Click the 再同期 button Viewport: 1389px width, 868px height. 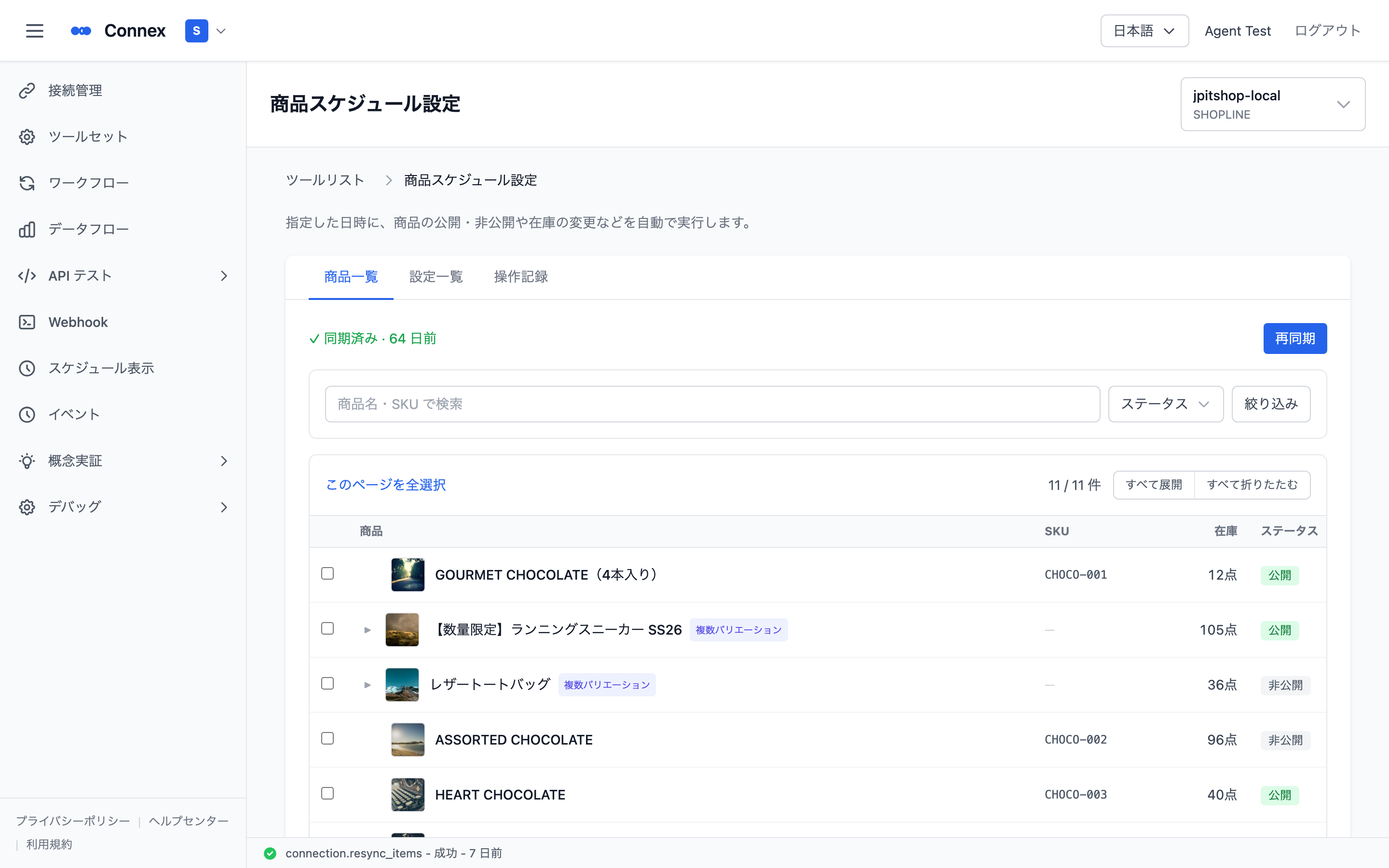coord(1295,339)
